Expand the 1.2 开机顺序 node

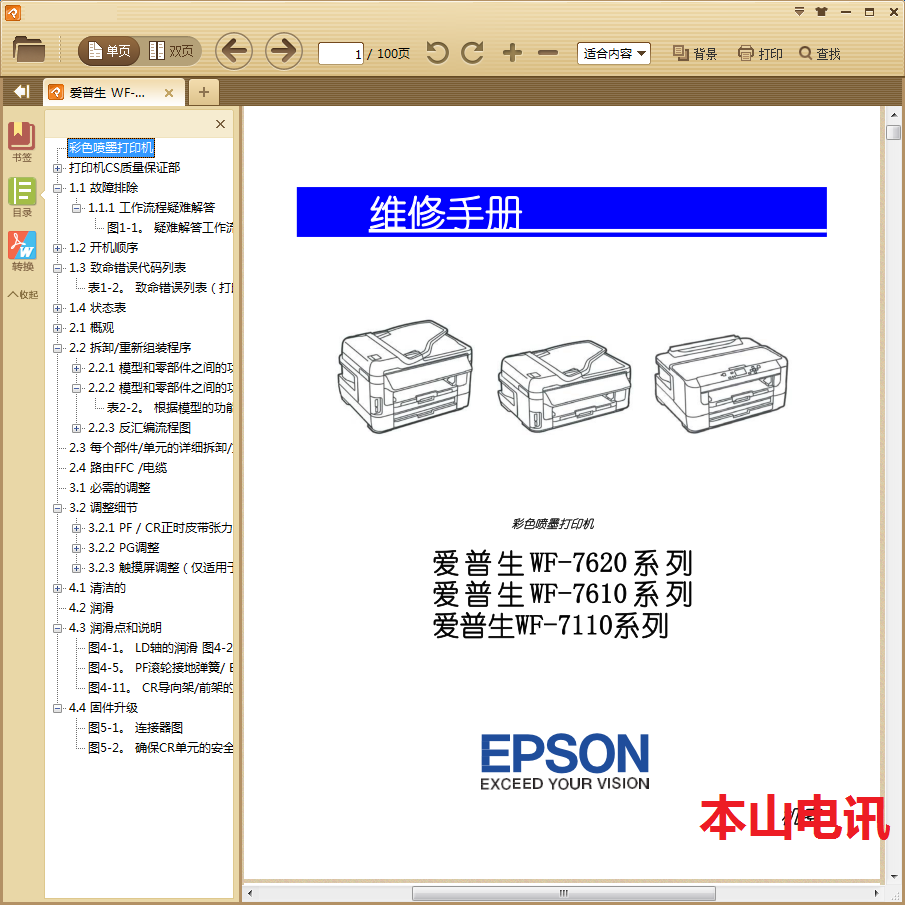point(57,248)
